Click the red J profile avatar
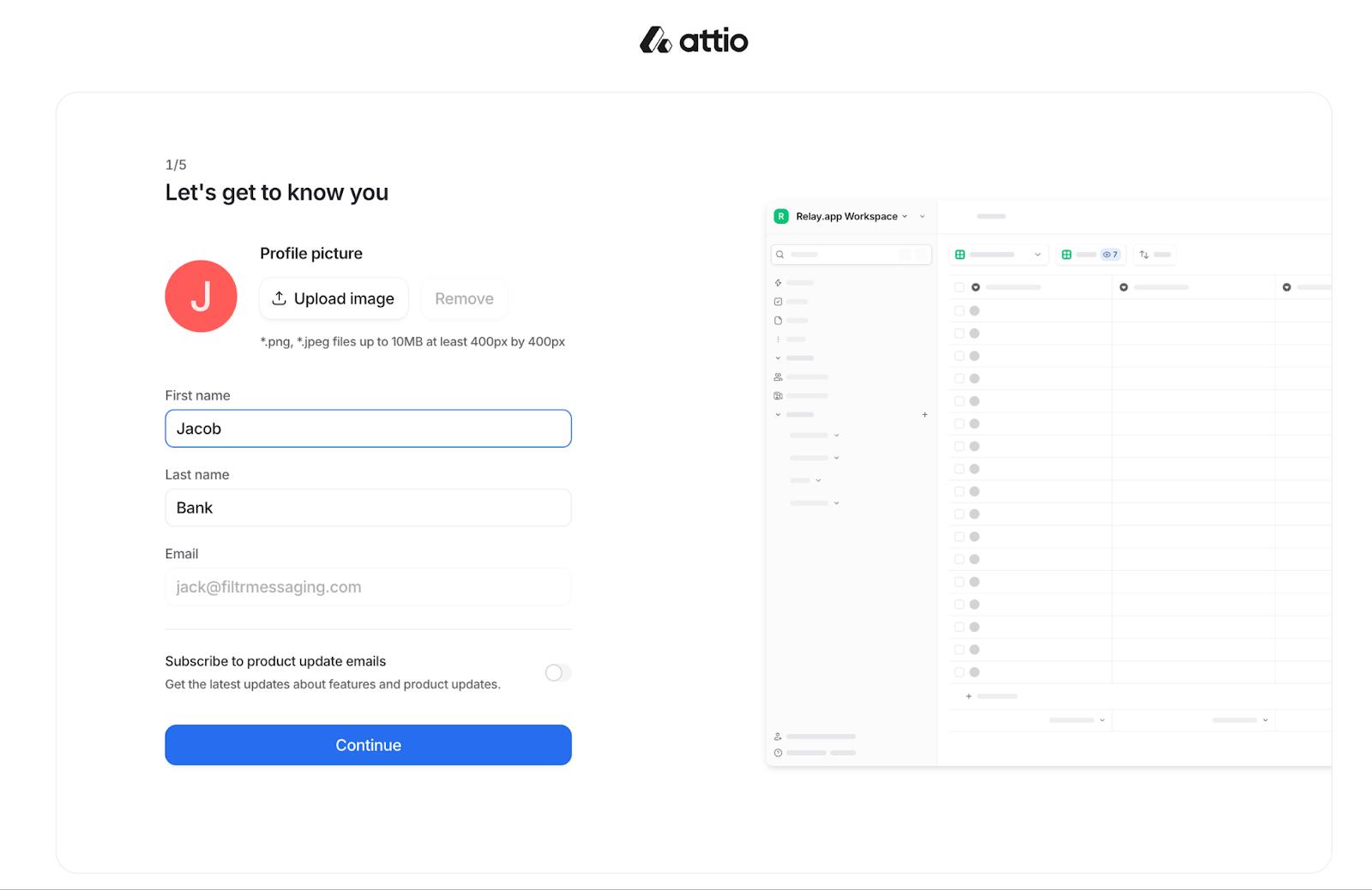Viewport: 1372px width, 890px height. point(201,296)
